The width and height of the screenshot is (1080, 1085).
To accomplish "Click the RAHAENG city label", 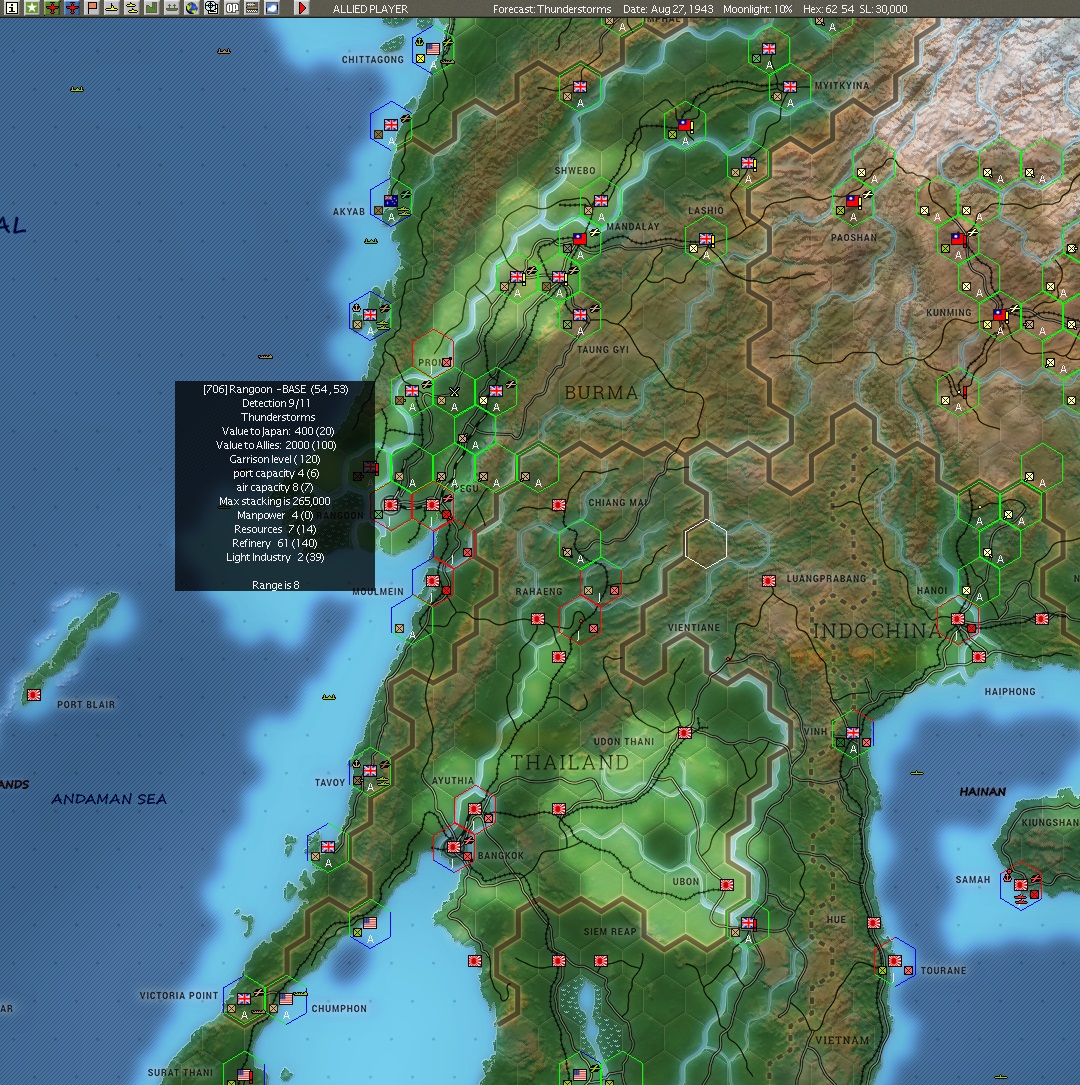I will (539, 592).
